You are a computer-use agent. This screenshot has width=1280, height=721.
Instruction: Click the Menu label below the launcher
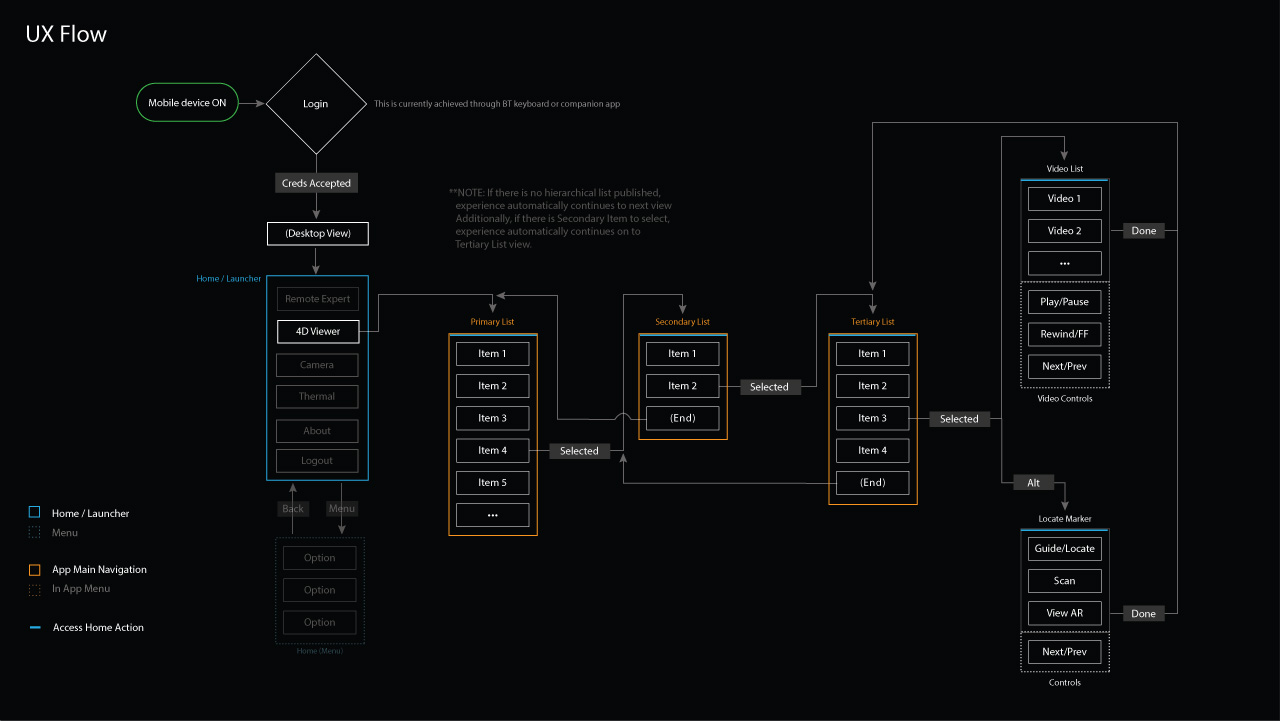point(342,508)
